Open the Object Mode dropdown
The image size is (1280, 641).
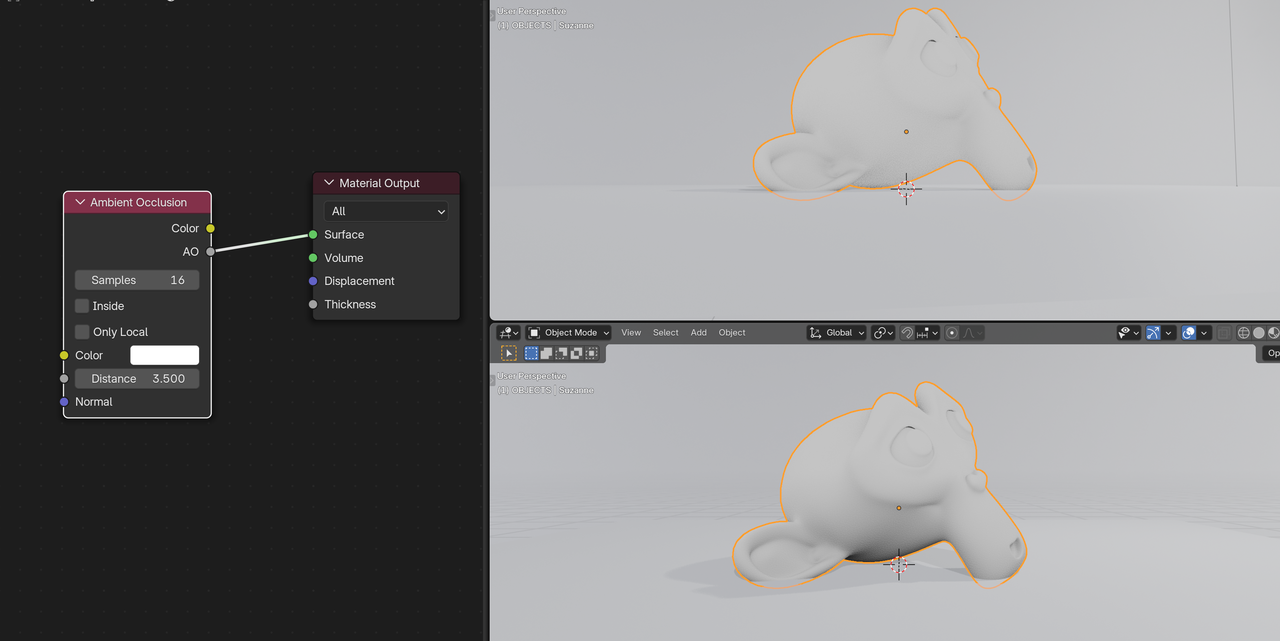[569, 333]
